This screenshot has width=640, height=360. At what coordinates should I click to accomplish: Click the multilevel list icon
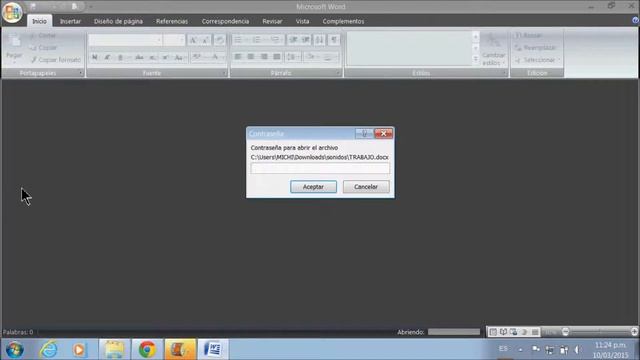(275, 40)
